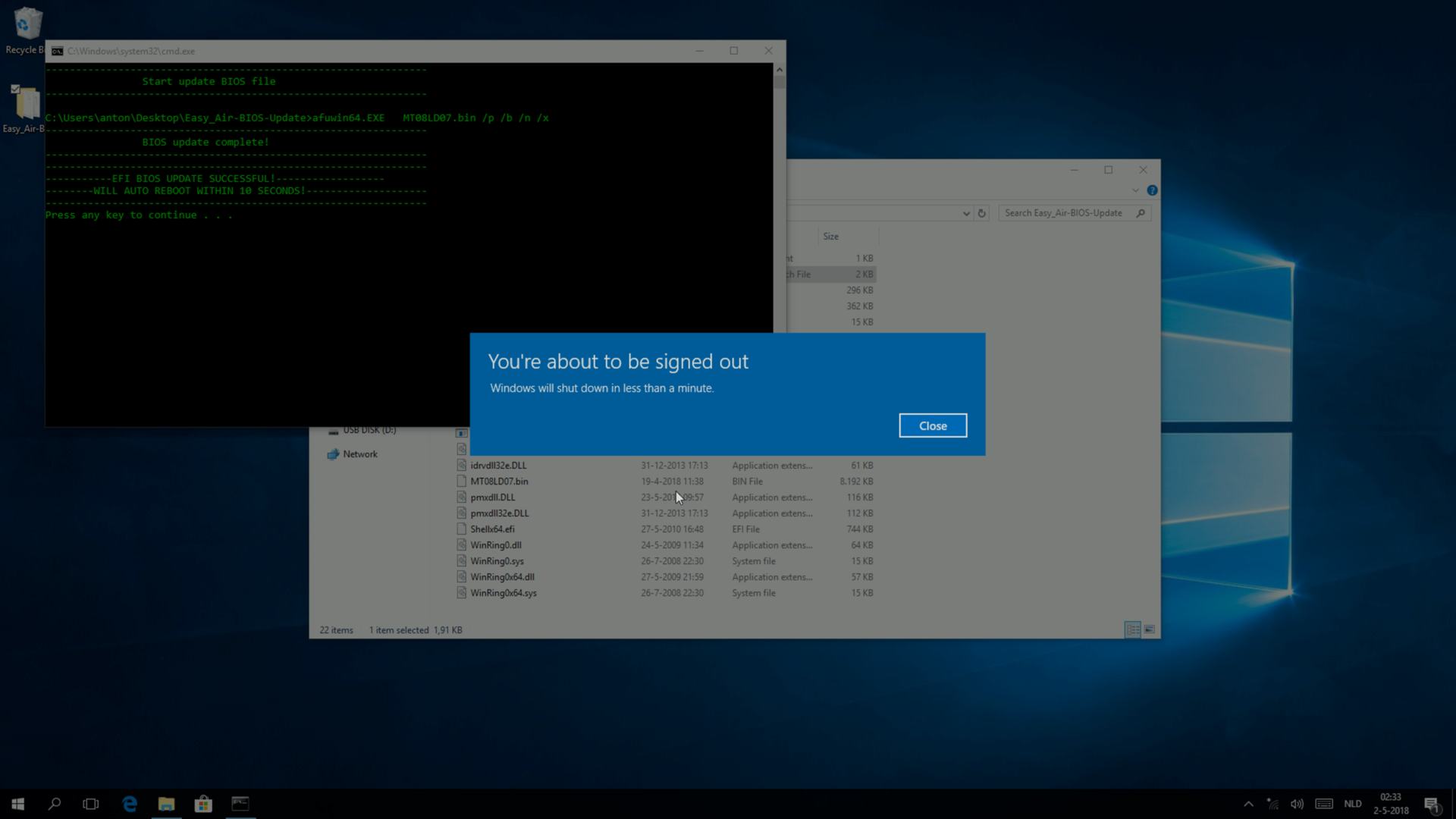Click the 8.192 KB size cell

coord(856,482)
